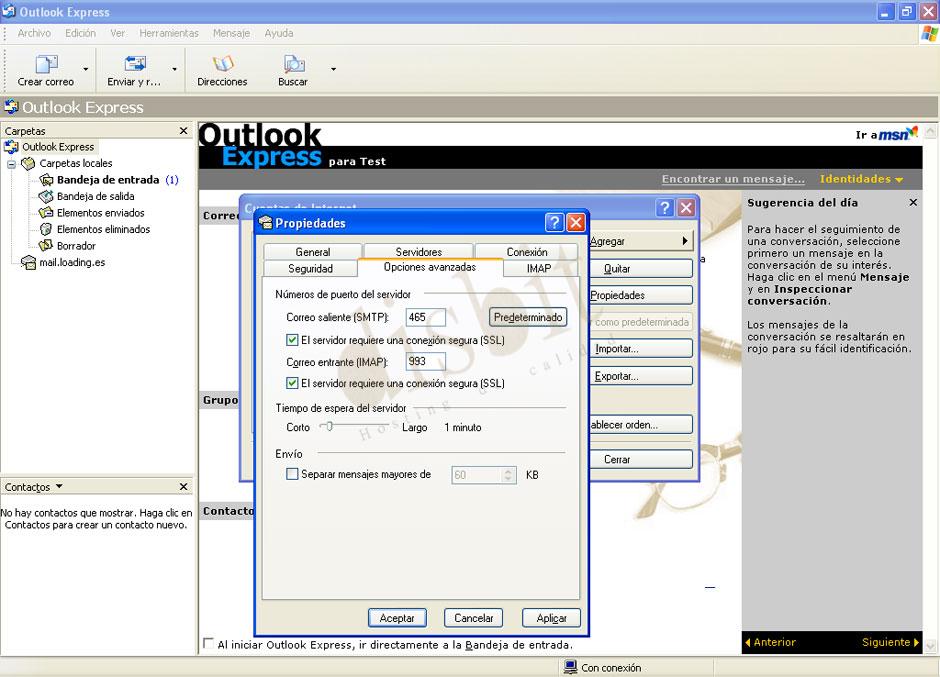Viewport: 940px width, 677px height.
Task: Open the Herramientas menu
Action: pos(168,32)
